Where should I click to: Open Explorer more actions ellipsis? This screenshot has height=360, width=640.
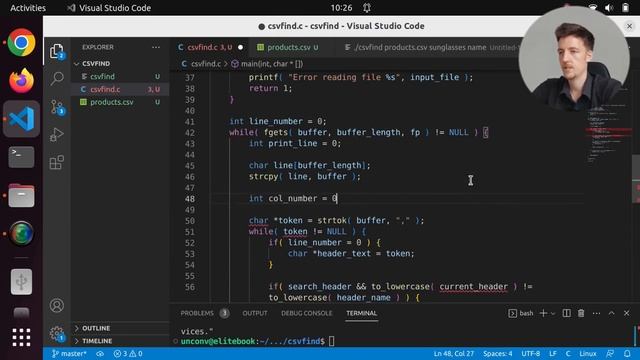tap(156, 47)
